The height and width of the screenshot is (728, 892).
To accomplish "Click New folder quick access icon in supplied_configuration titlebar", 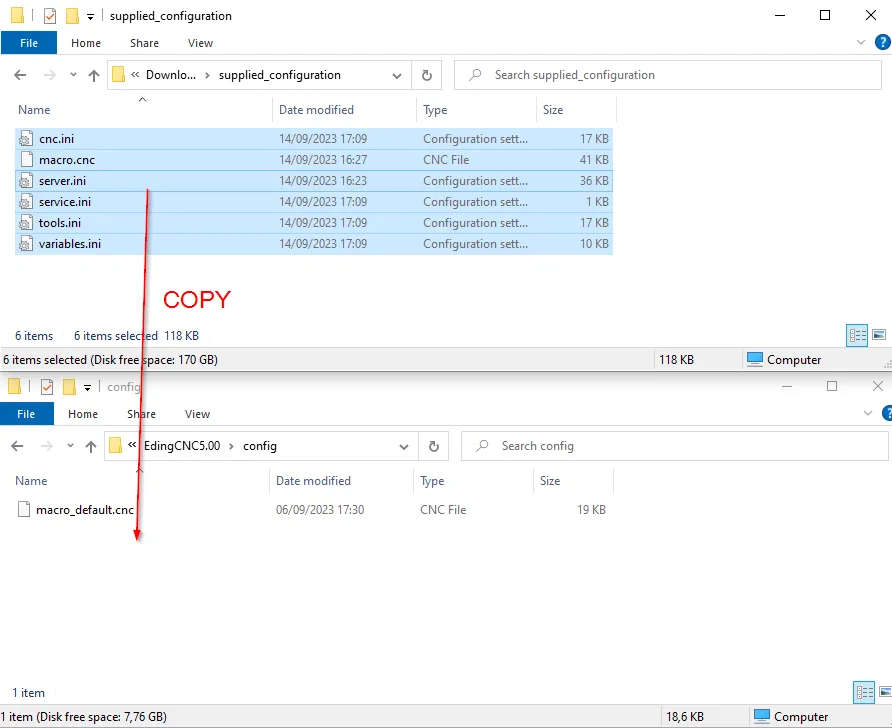I will click(x=72, y=16).
